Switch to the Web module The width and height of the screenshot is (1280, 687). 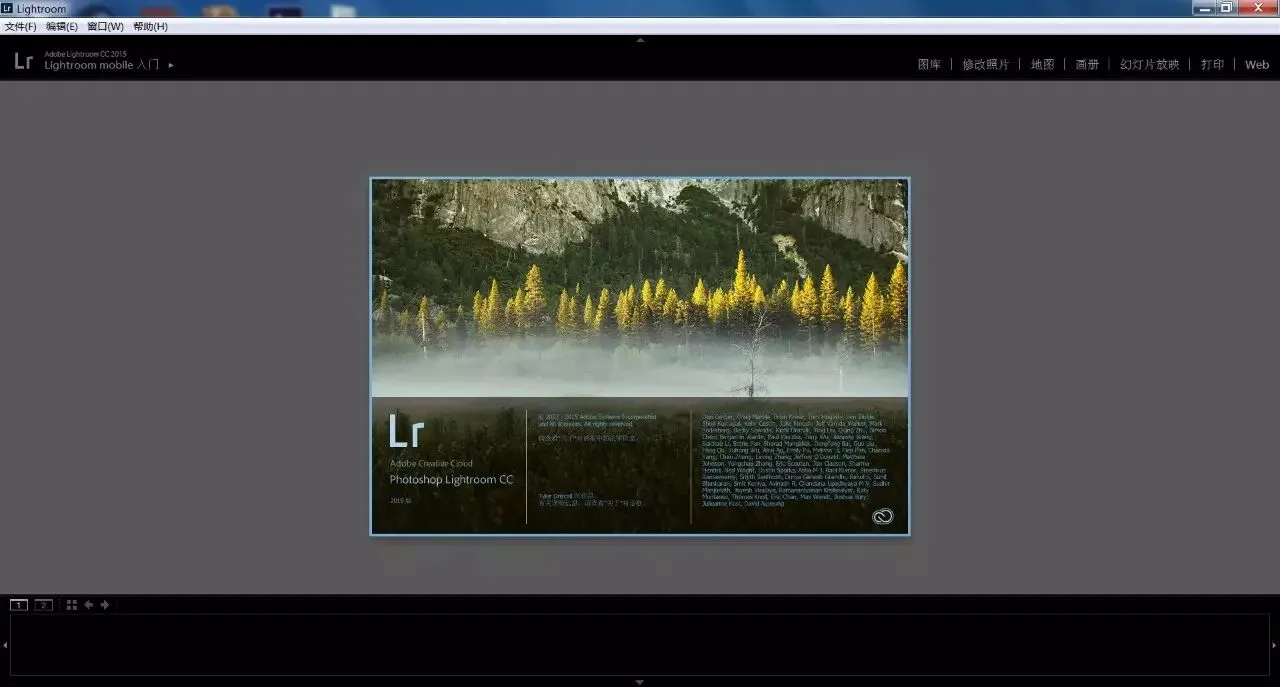pos(1257,64)
